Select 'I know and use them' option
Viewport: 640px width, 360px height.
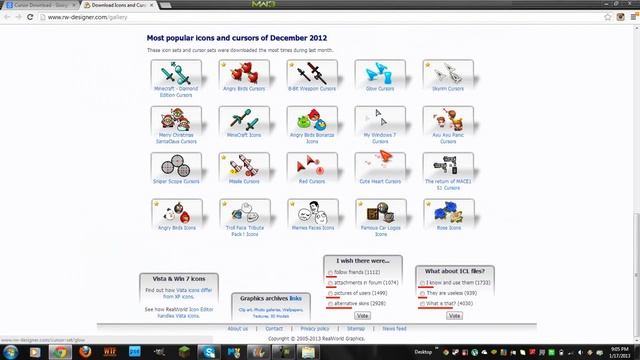pyautogui.click(x=422, y=283)
